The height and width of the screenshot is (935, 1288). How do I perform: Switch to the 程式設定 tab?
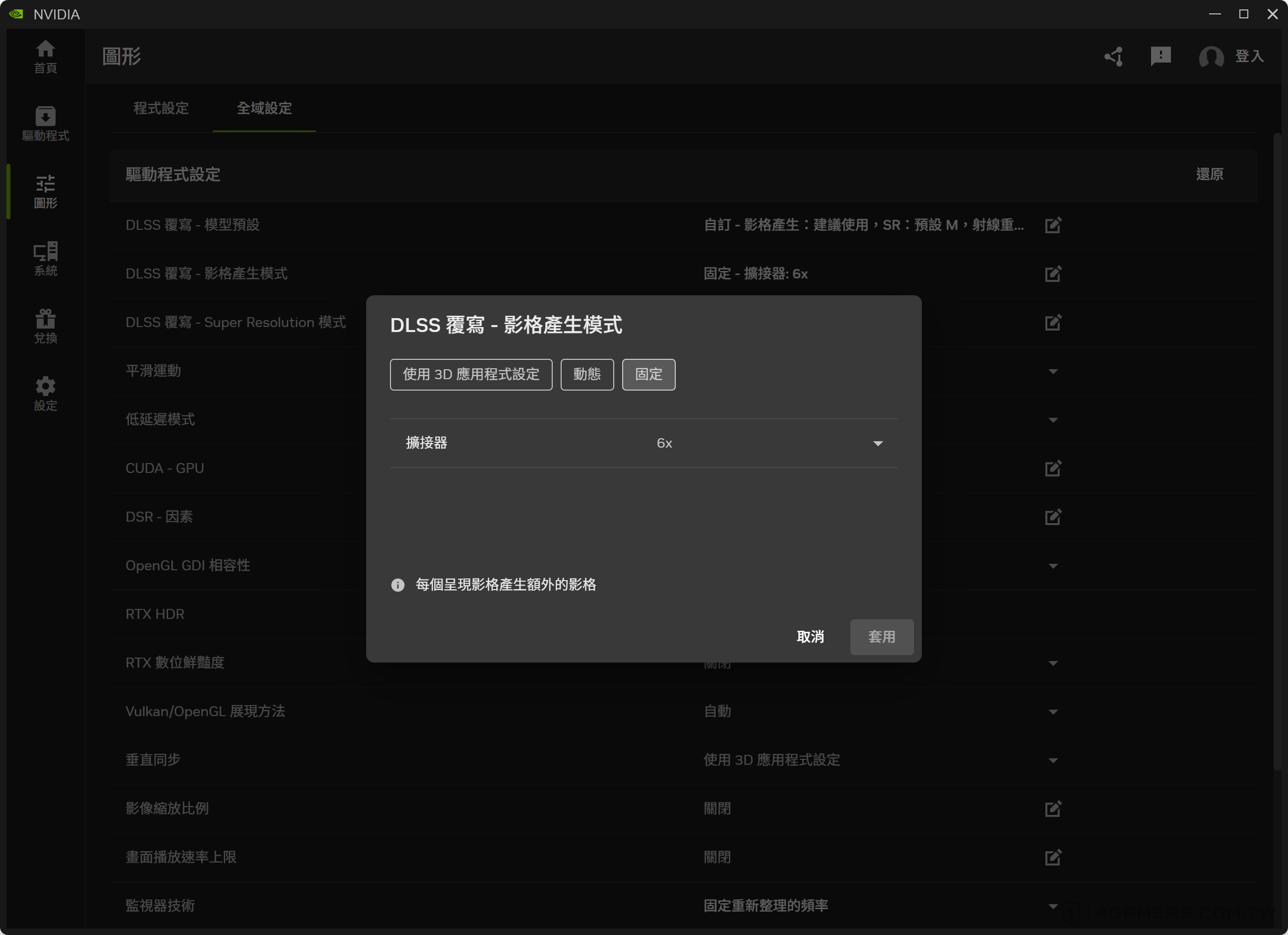(x=161, y=108)
